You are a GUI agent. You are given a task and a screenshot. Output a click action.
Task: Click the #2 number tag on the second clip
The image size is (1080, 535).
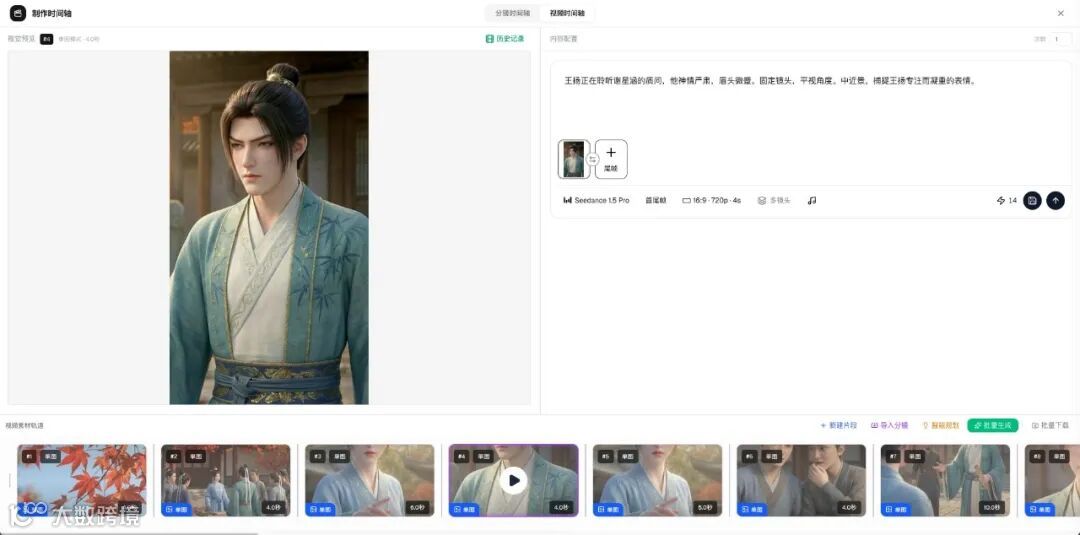tap(174, 457)
